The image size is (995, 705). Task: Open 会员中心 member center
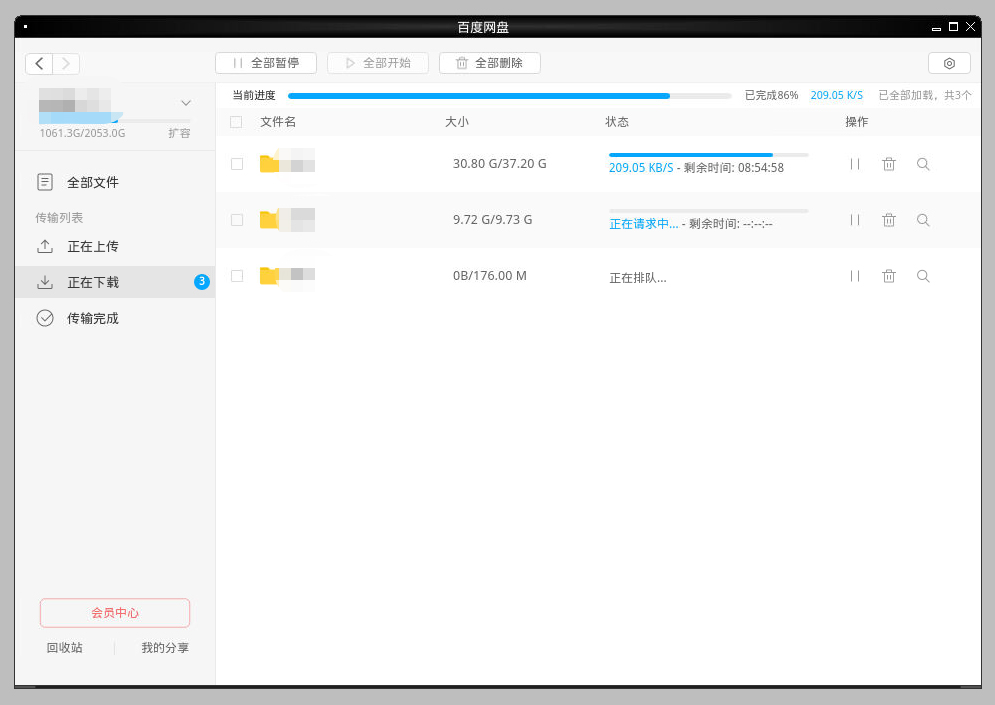coord(115,613)
